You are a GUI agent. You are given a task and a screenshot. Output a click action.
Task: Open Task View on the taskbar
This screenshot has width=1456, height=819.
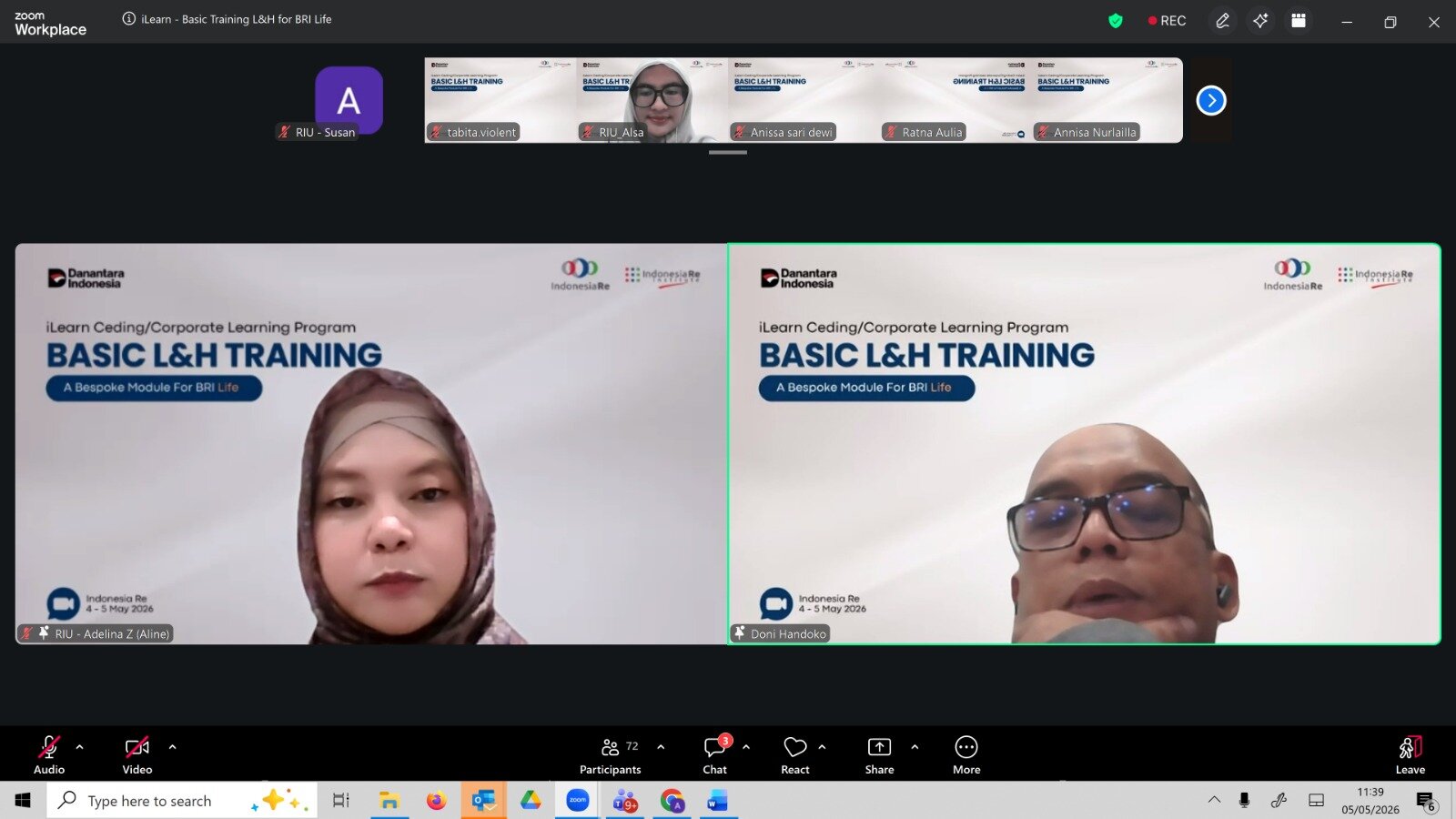[x=341, y=801]
